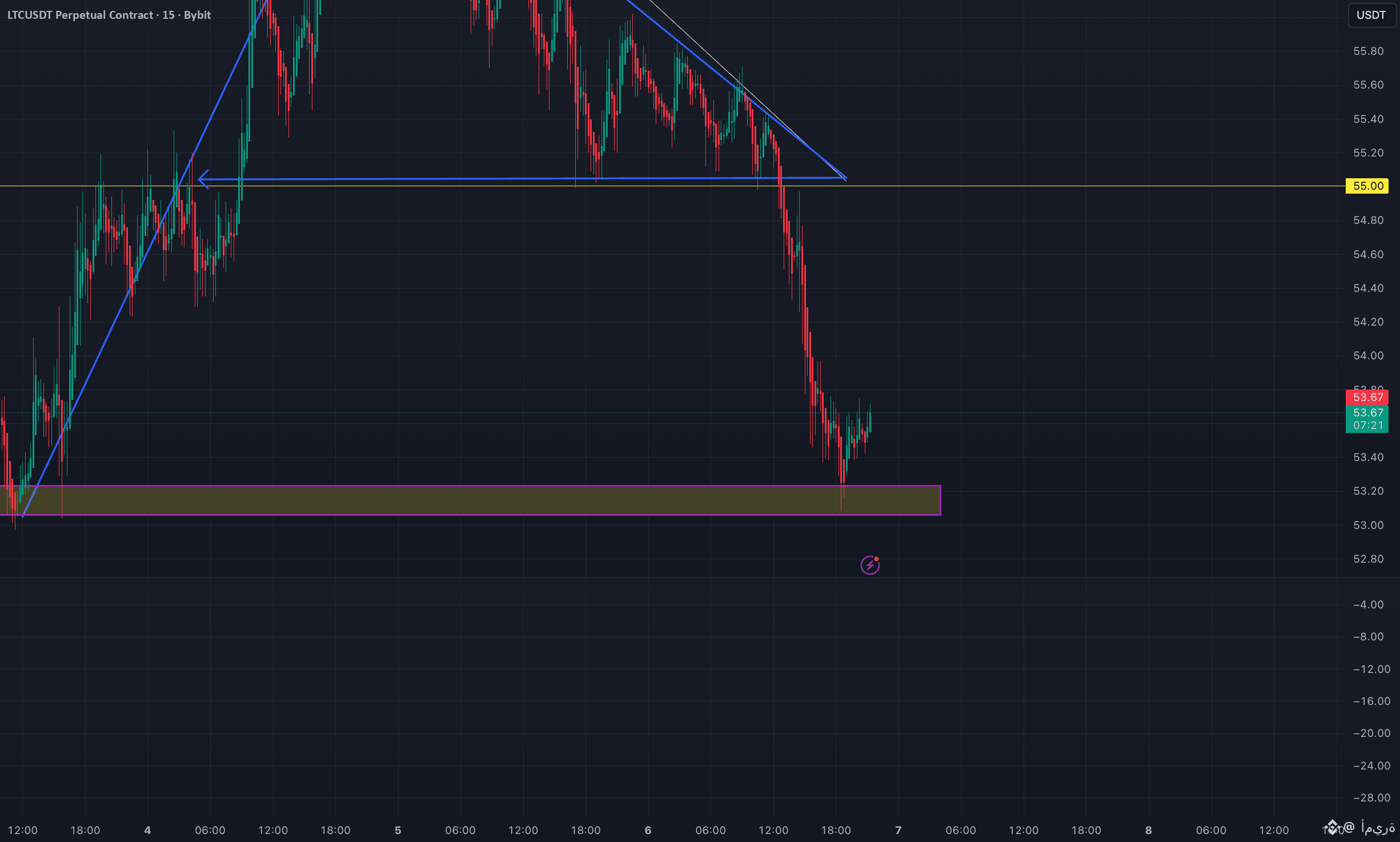Select the yellow 55.00 price label
This screenshot has height=842, width=1400.
pos(1367,186)
